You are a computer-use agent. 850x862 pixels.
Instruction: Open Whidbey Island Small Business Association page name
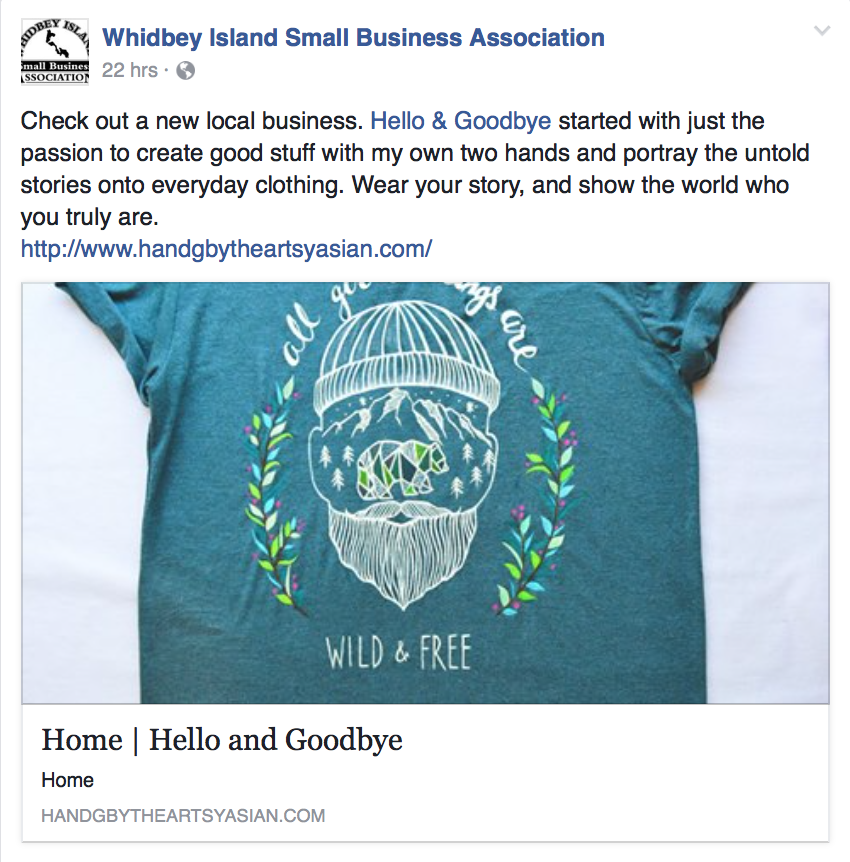353,38
